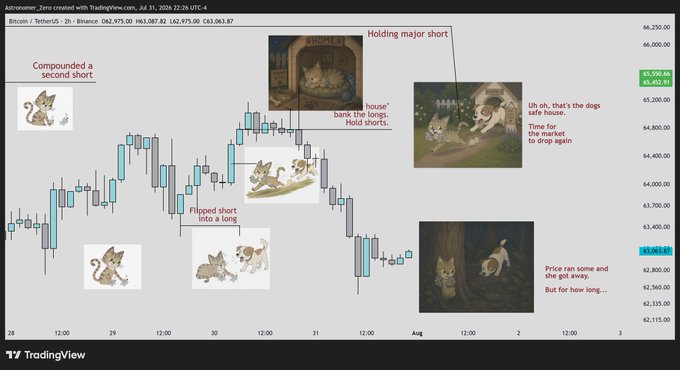Select the dog barking at cat image

[x=231, y=259]
